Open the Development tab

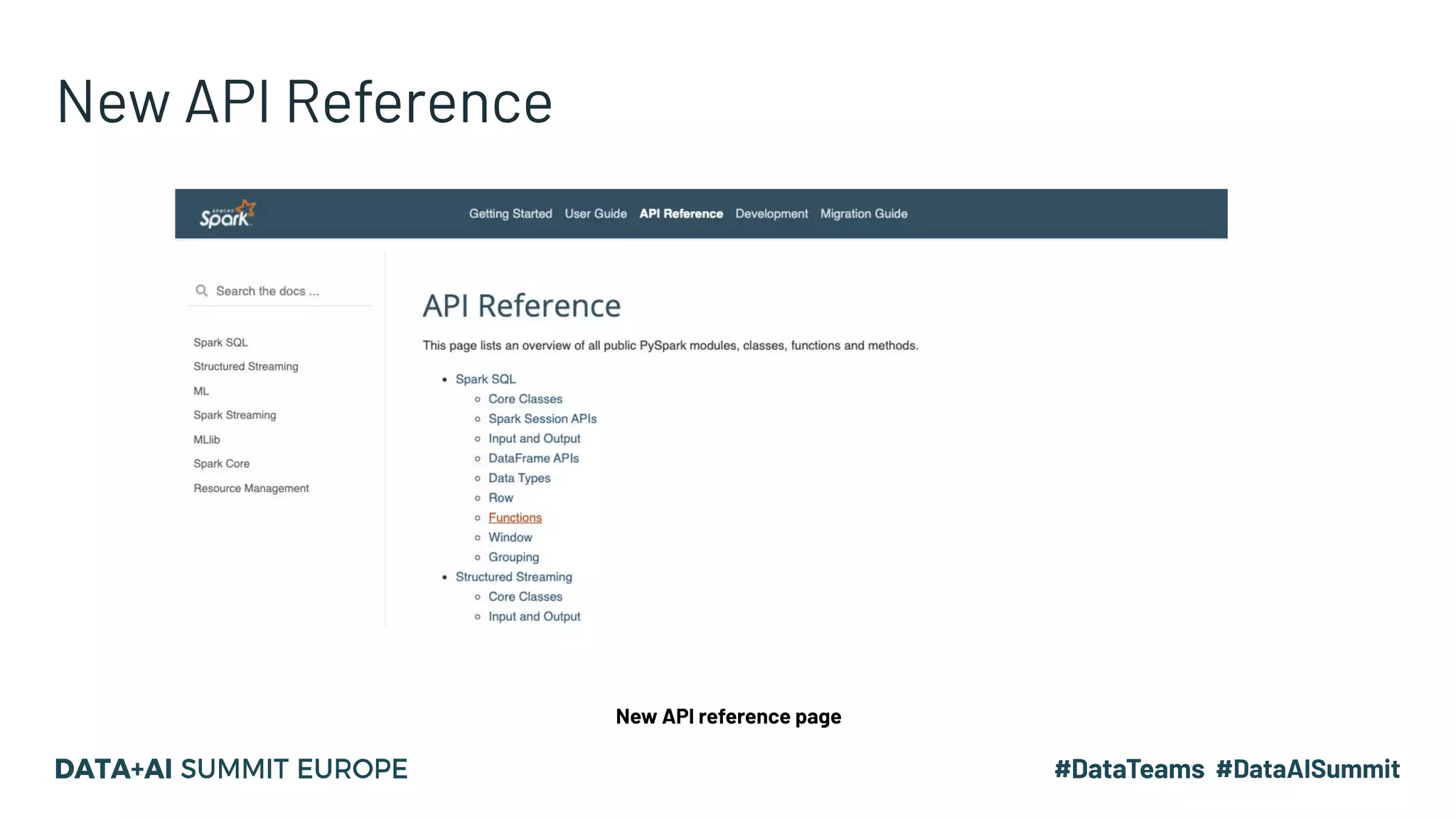(771, 213)
